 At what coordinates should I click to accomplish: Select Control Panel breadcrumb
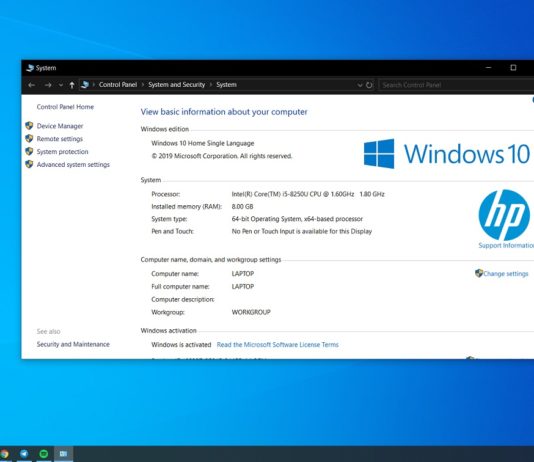(x=118, y=84)
